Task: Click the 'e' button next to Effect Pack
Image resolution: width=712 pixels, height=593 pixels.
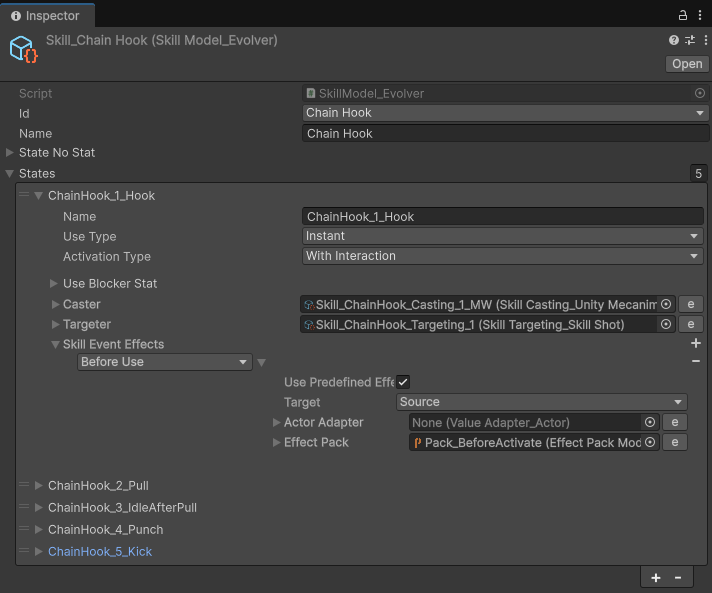Action: [675, 442]
